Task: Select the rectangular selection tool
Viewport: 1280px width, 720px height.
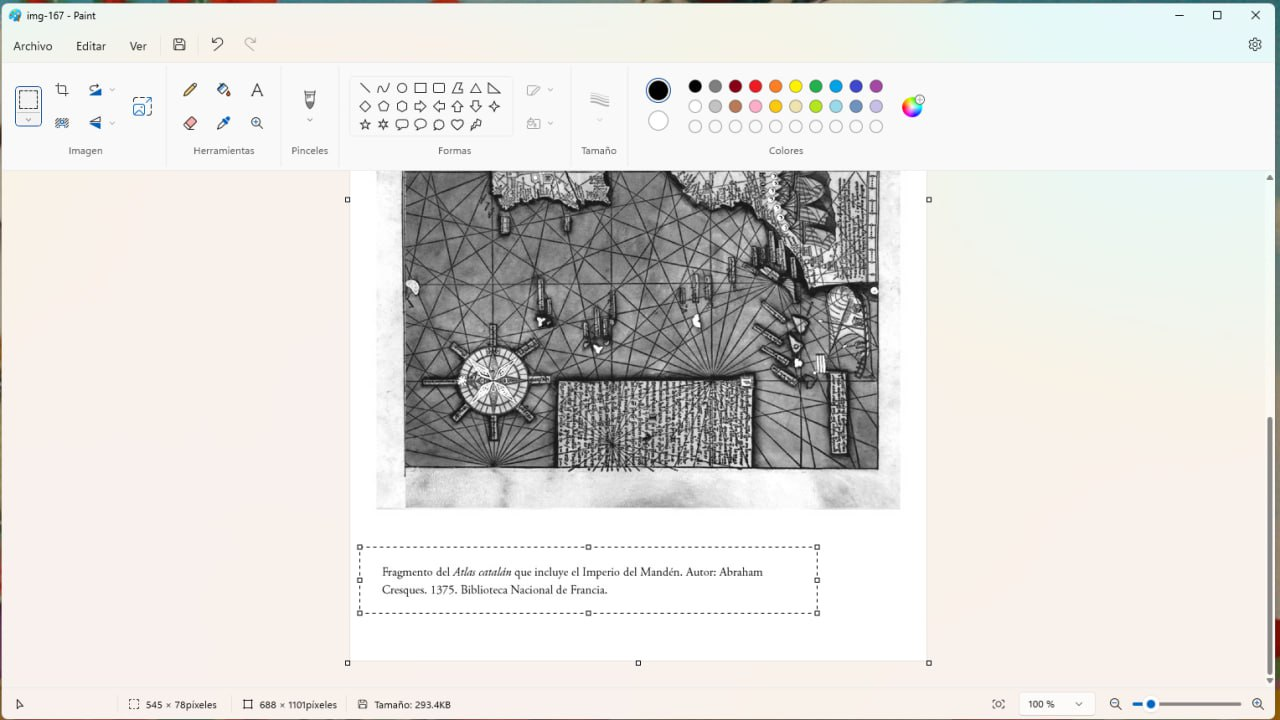Action: pyautogui.click(x=28, y=99)
